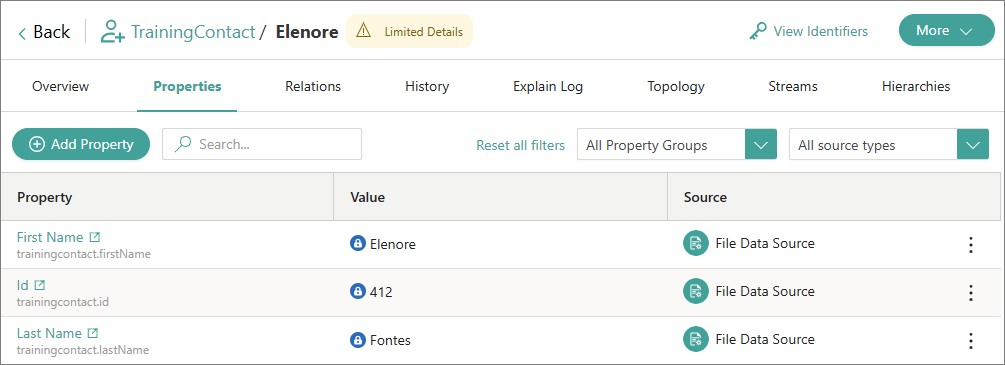This screenshot has width=1005, height=365.
Task: Expand the All source types dropdown
Action: click(973, 144)
